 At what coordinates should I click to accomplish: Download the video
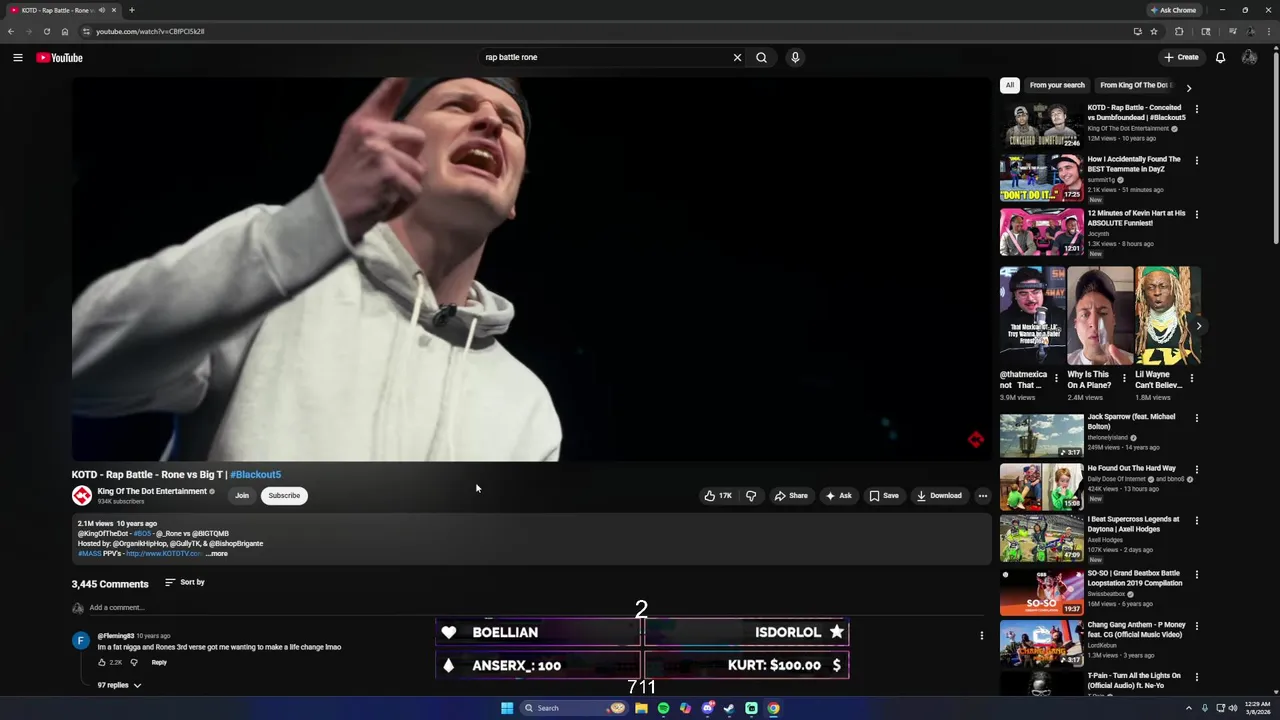click(939, 496)
